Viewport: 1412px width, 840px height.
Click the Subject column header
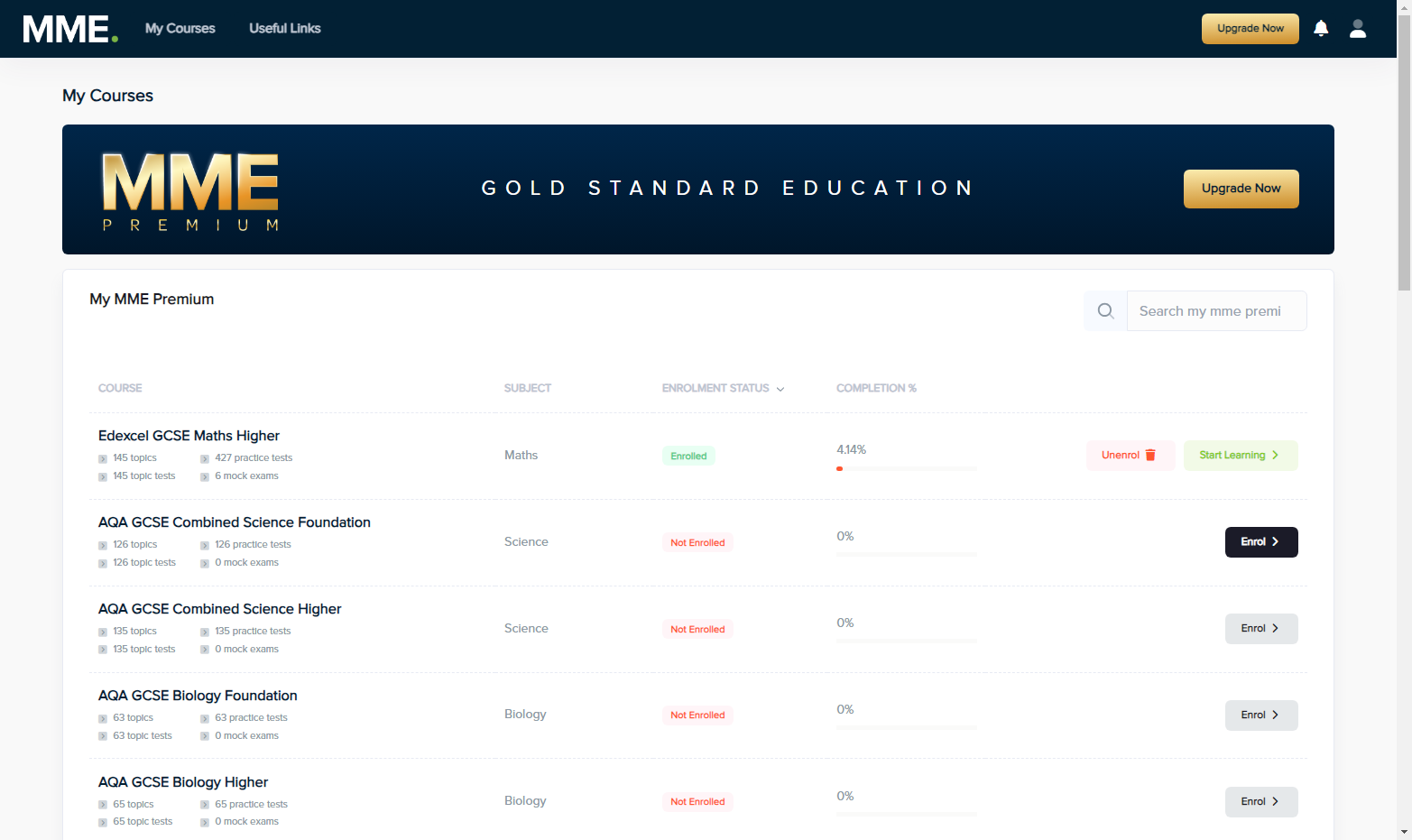pyautogui.click(x=528, y=389)
